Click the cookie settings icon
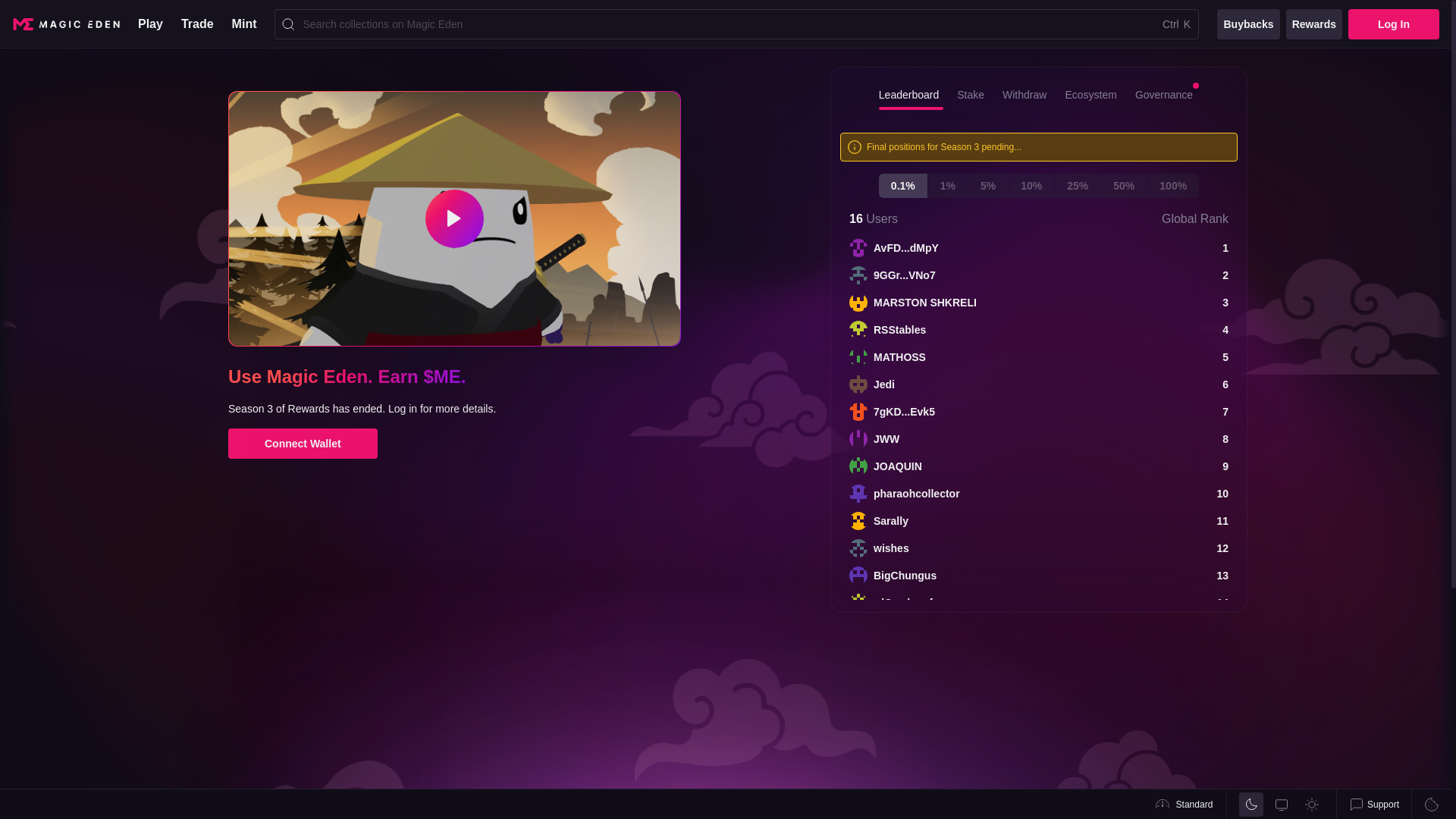The width and height of the screenshot is (1456, 819). tap(1432, 805)
